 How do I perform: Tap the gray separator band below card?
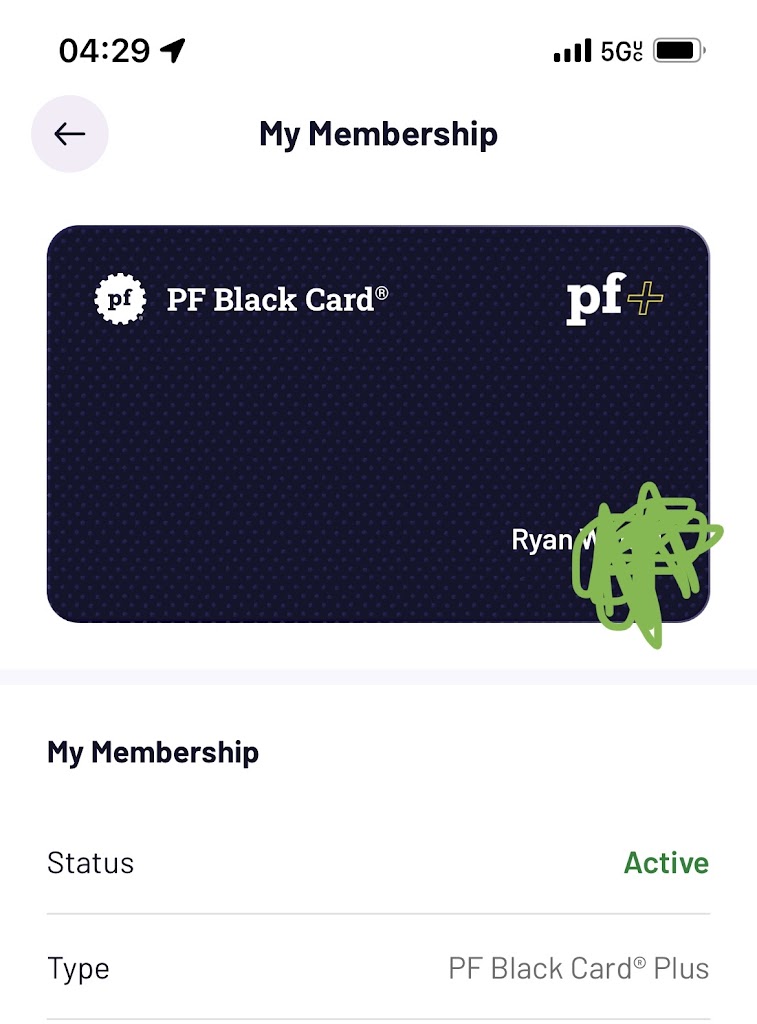click(x=378, y=676)
